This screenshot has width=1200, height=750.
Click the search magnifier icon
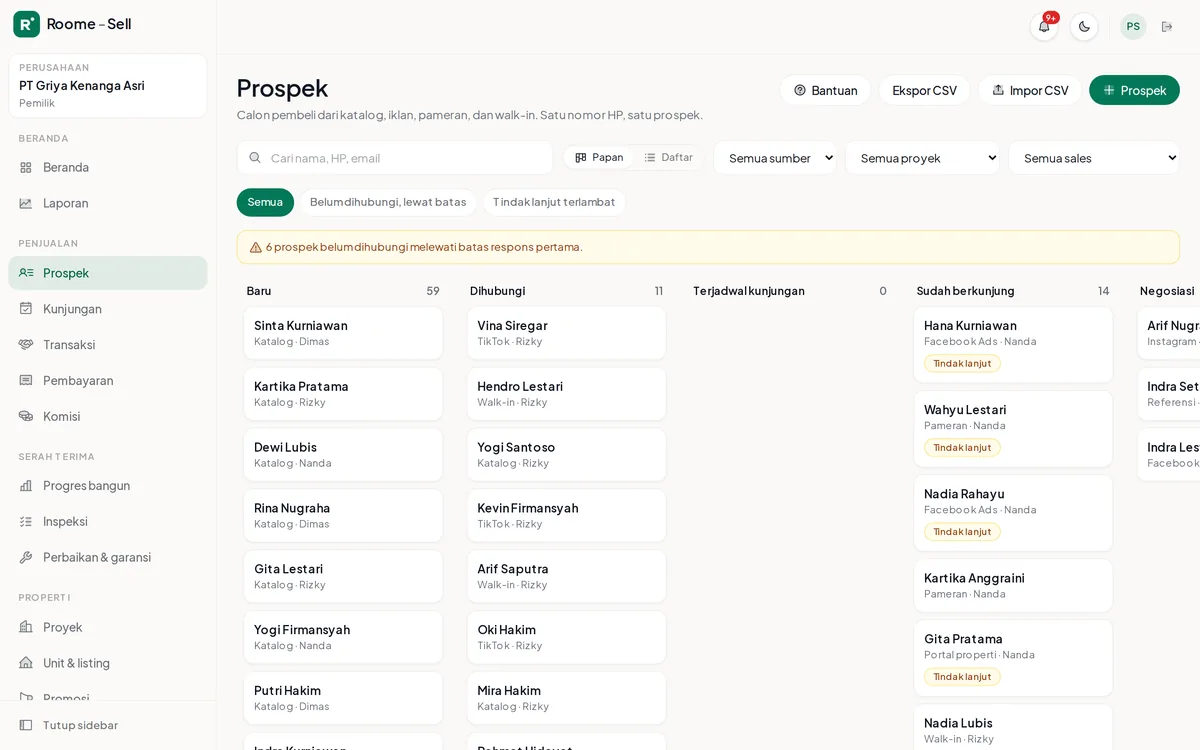pos(255,158)
